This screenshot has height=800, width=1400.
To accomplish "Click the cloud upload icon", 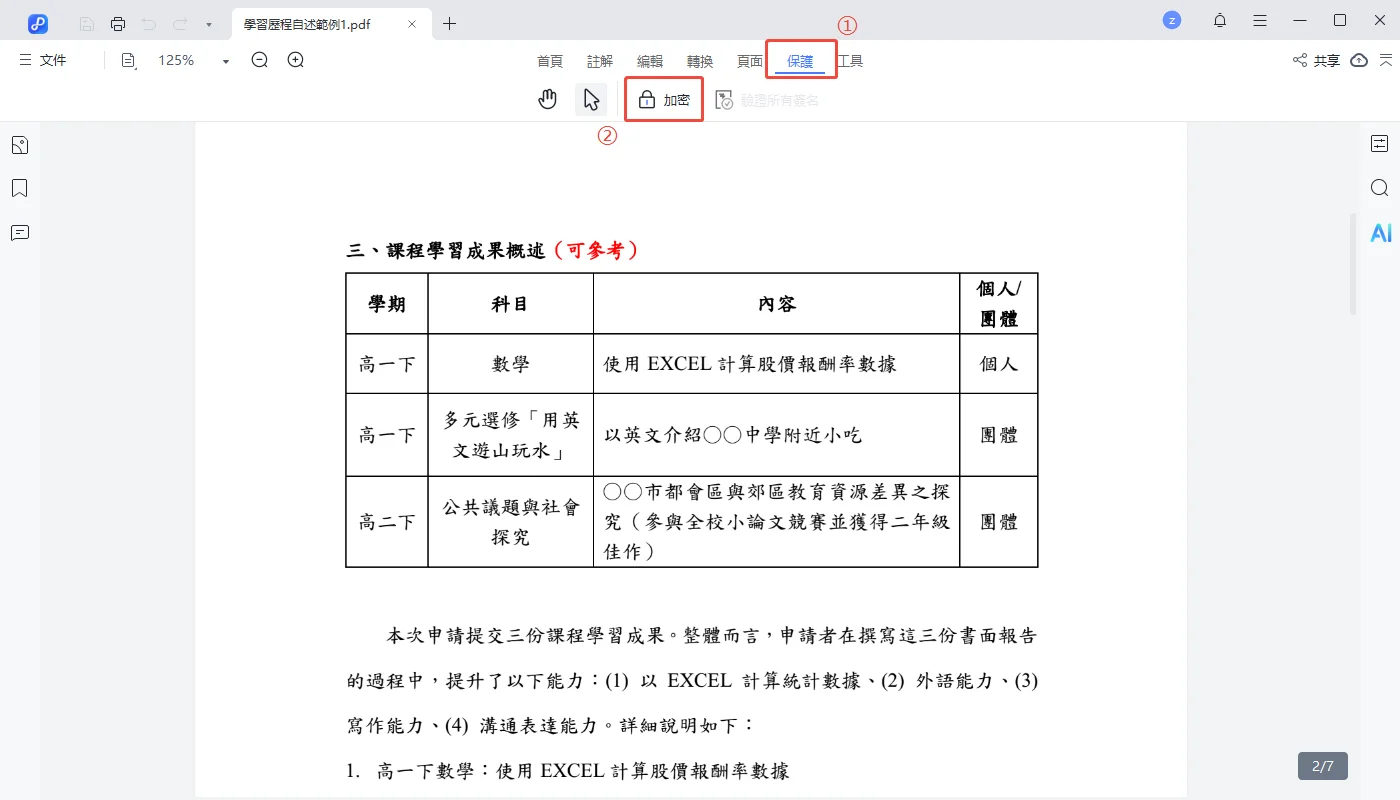I will pyautogui.click(x=1359, y=60).
